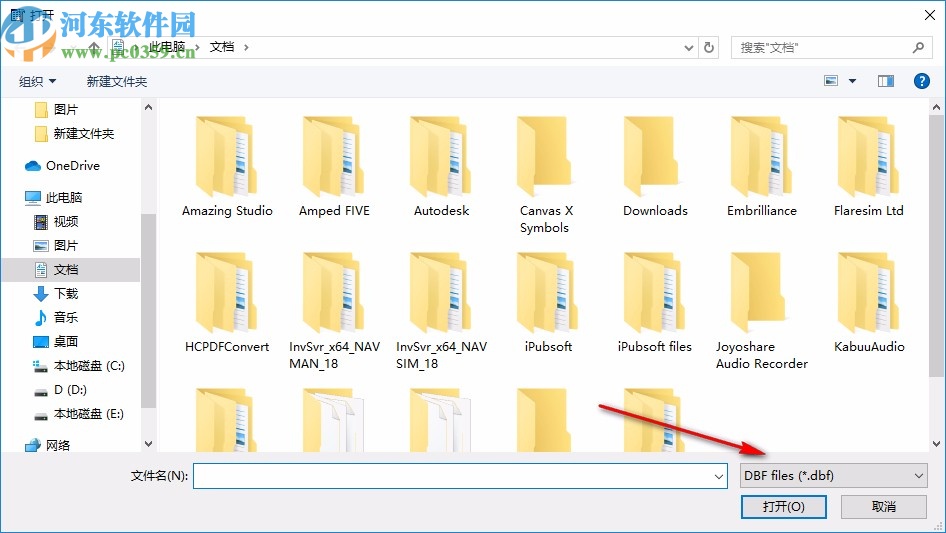The image size is (946, 533).
Task: Open DBF files type dropdown
Action: click(x=834, y=476)
